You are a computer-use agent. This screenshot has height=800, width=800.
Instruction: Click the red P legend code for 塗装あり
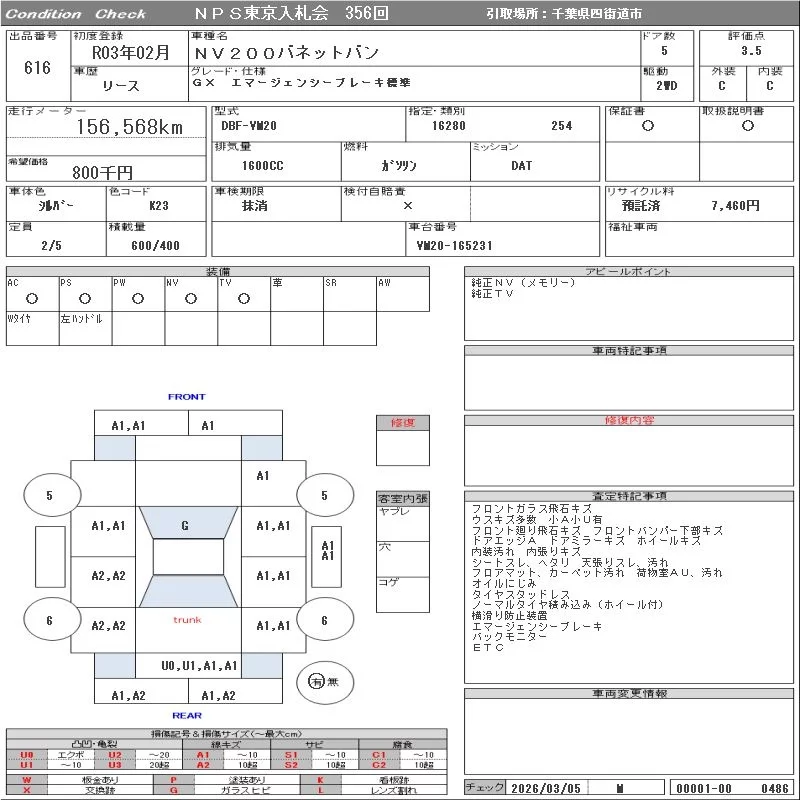(173, 780)
